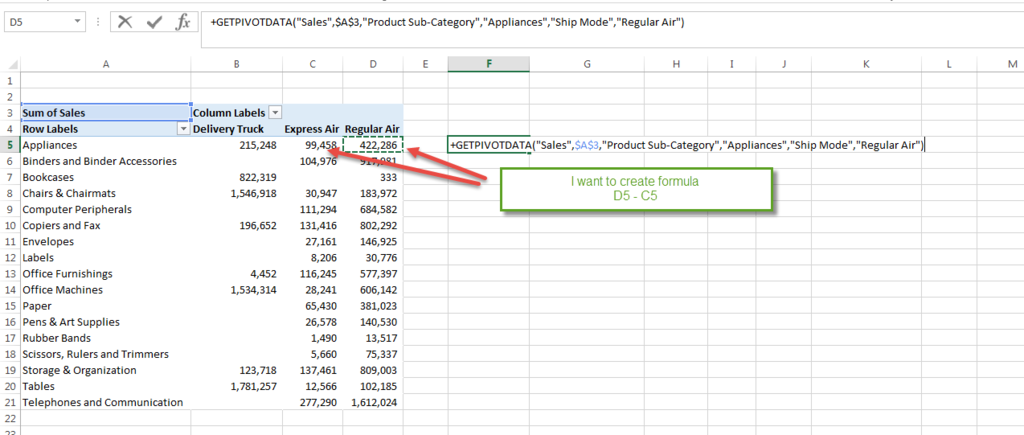This screenshot has height=435, width=1024.
Task: Open Column Labels filter dropdown
Action: (276, 113)
